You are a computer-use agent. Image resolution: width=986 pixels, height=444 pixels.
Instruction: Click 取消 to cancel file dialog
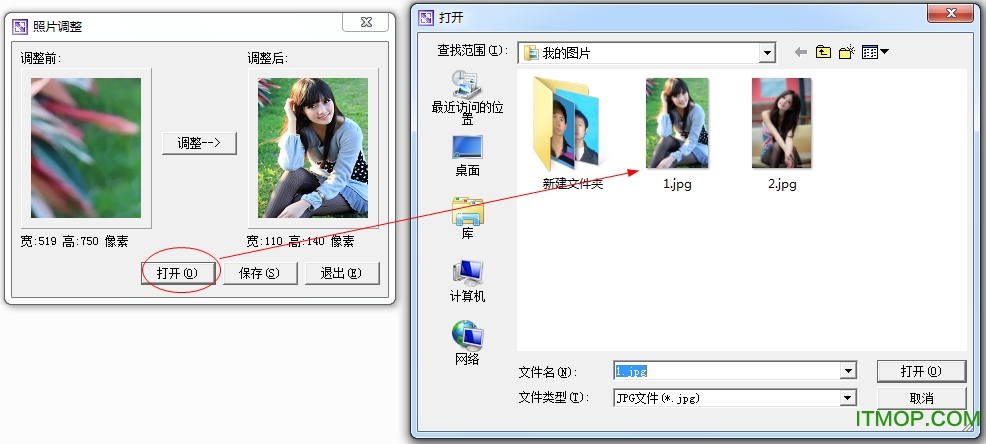pyautogui.click(x=921, y=398)
